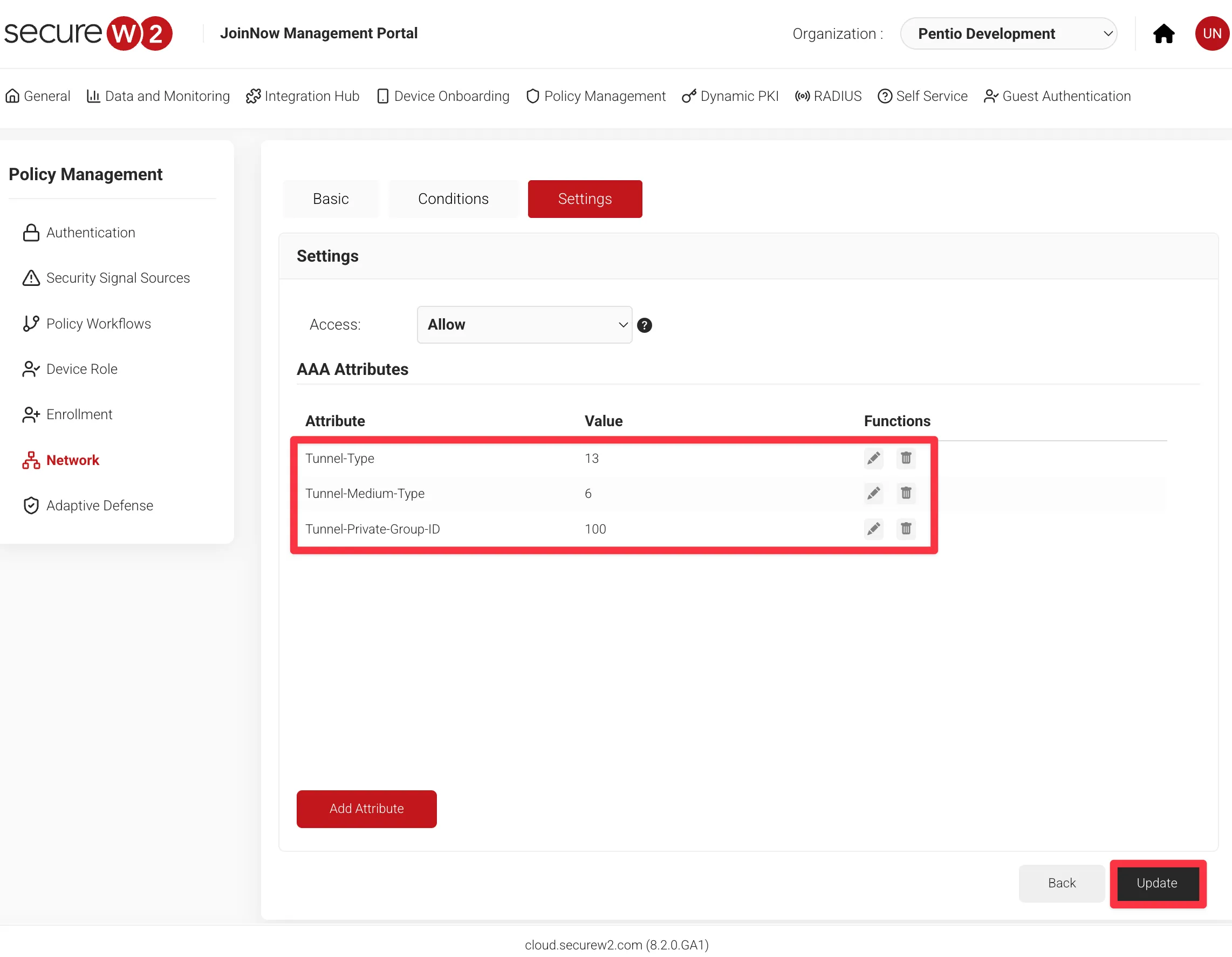This screenshot has height=957, width=1232.
Task: Delete the Tunnel-Medium-Type attribute
Action: (905, 494)
